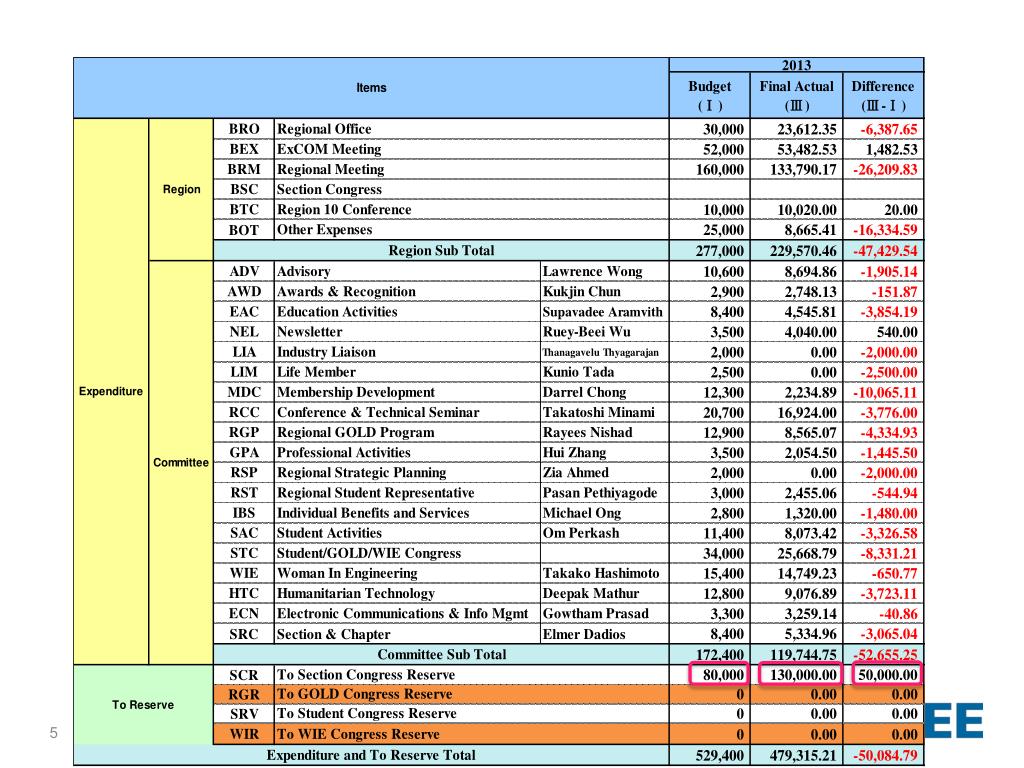Click the 'ExCOM Meeting' row label
1024x768 pixels.
(472, 149)
